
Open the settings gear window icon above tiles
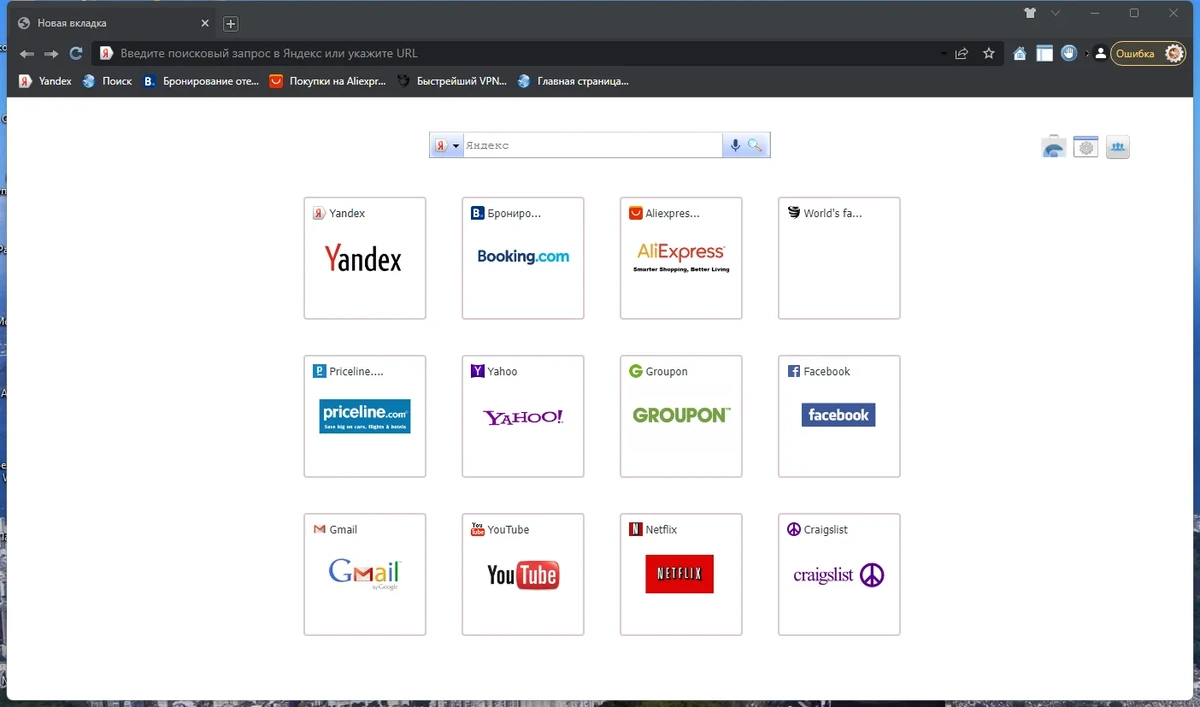click(1086, 147)
